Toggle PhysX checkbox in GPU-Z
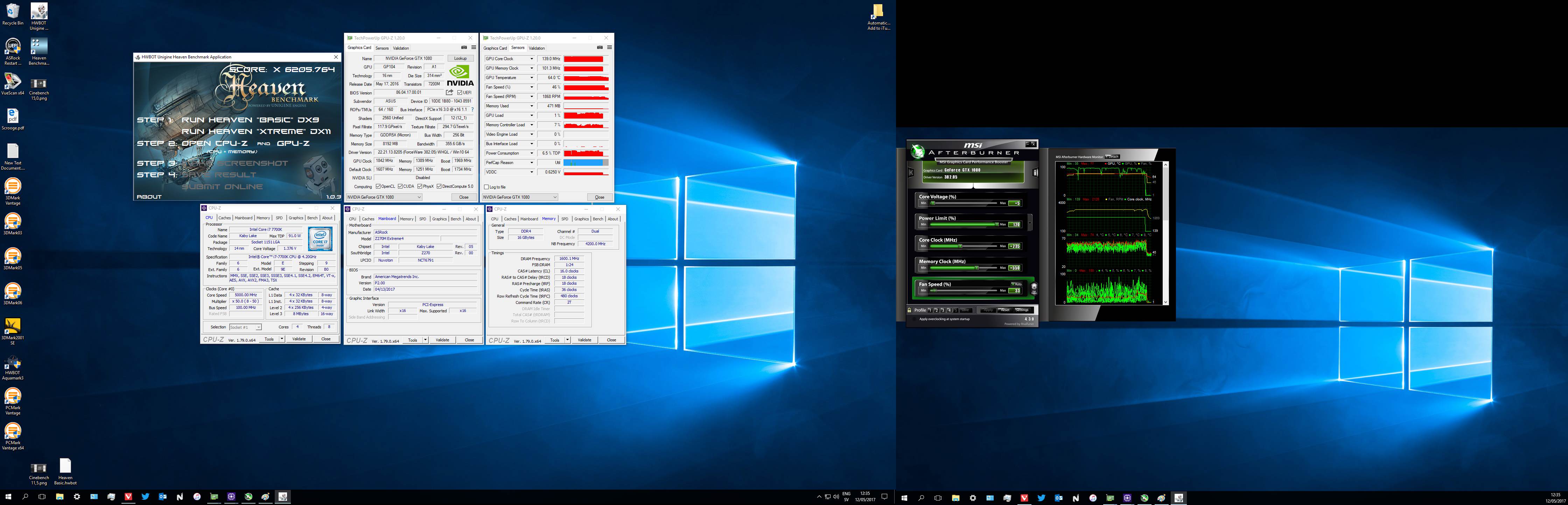This screenshot has height=505, width=1568. pyautogui.click(x=419, y=186)
